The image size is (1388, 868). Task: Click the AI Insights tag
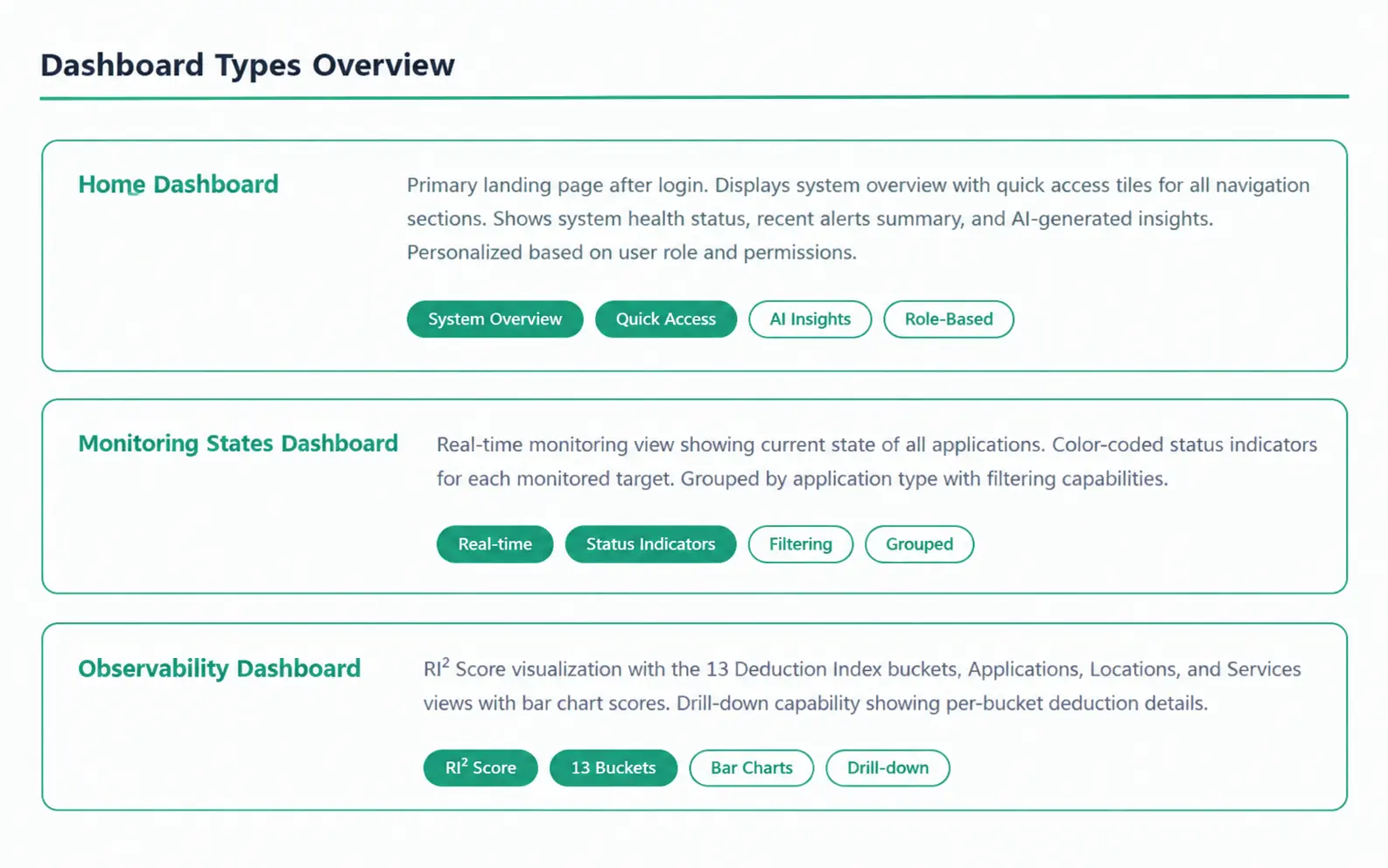point(810,319)
